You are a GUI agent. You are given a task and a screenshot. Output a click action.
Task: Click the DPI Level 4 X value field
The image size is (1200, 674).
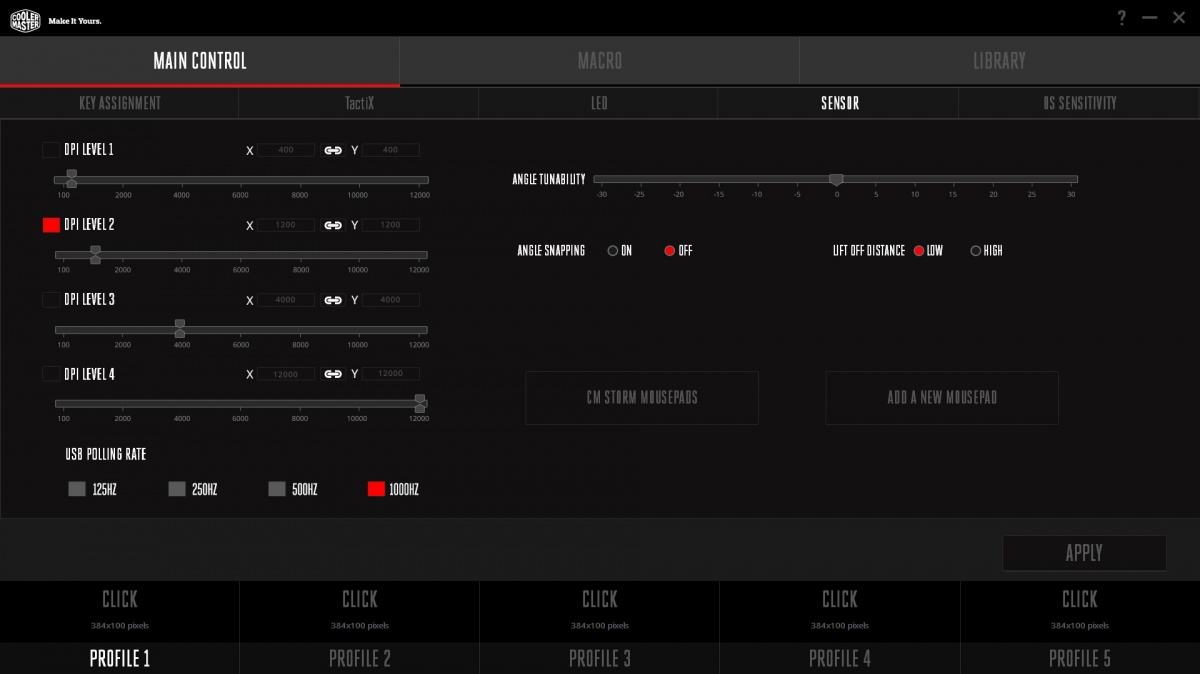coord(286,374)
